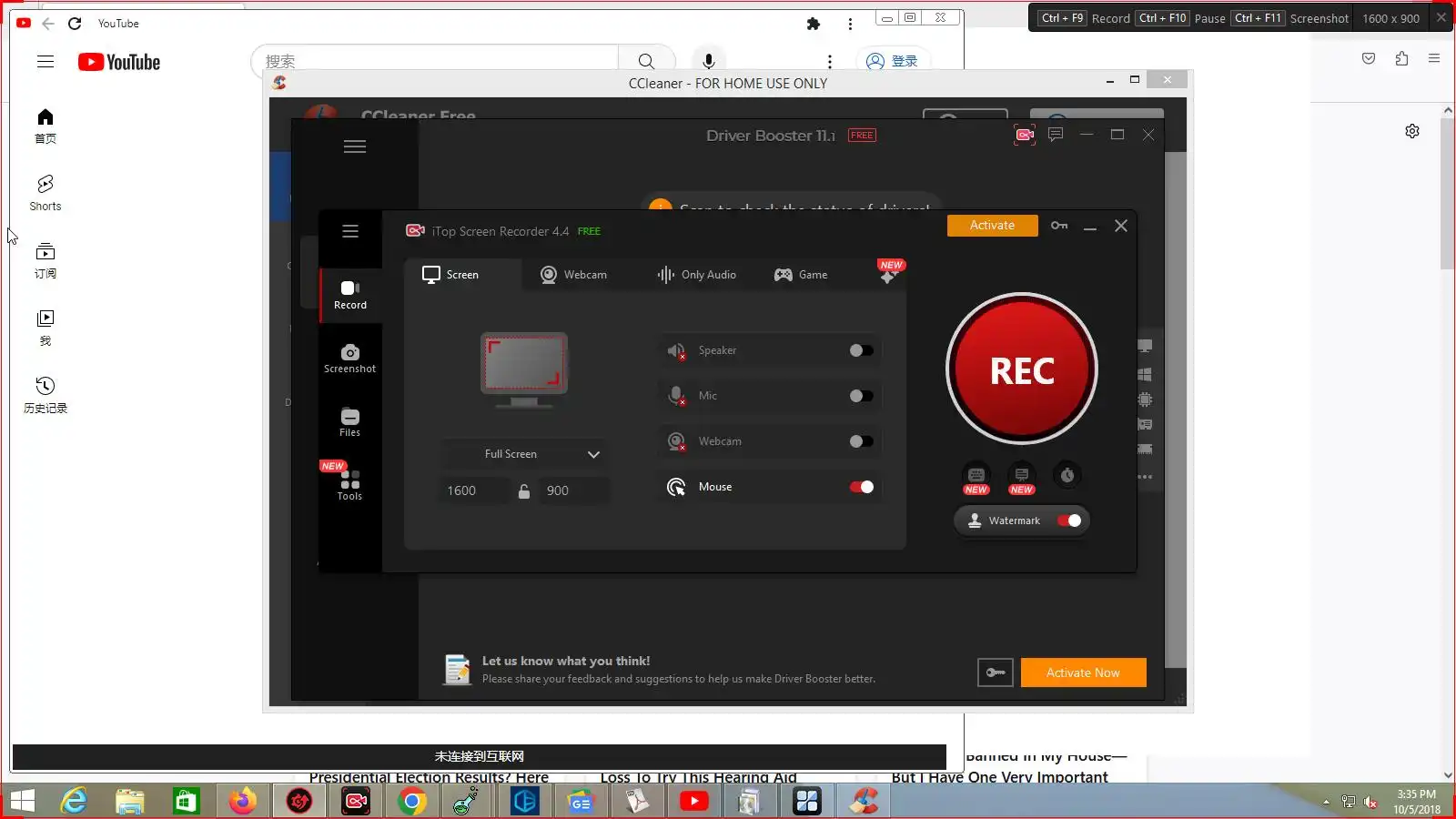Open the NEW sparkle feature tab
This screenshot has width=1456, height=819.
click(x=889, y=273)
